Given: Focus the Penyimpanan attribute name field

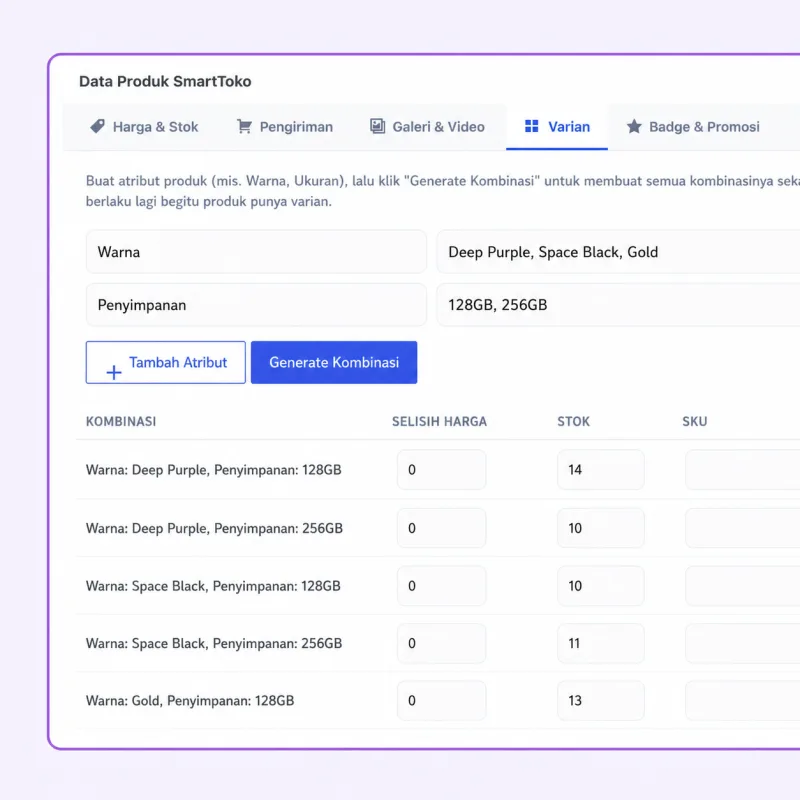Looking at the screenshot, I should [256, 305].
